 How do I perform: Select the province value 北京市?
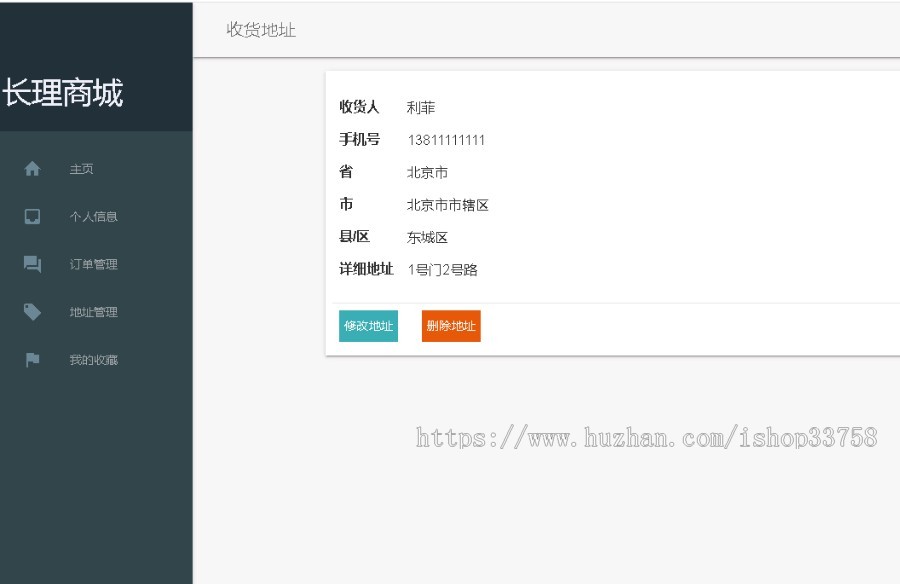(428, 172)
